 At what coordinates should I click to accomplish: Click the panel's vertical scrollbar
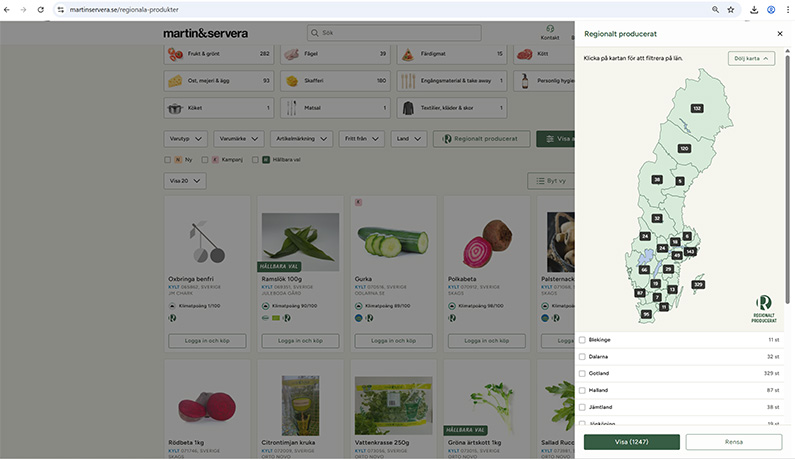[x=787, y=178]
